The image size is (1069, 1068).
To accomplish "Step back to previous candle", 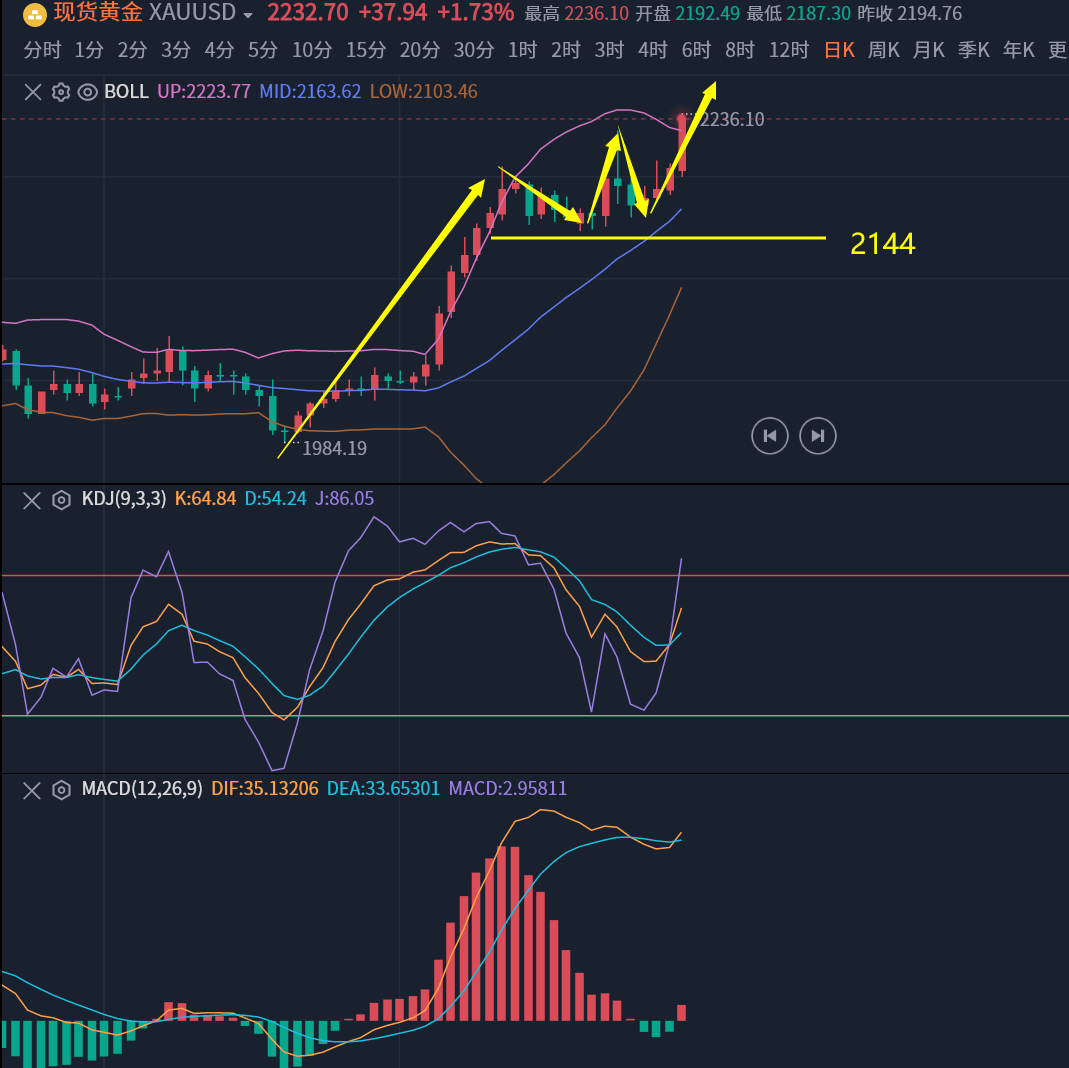I will (x=770, y=436).
